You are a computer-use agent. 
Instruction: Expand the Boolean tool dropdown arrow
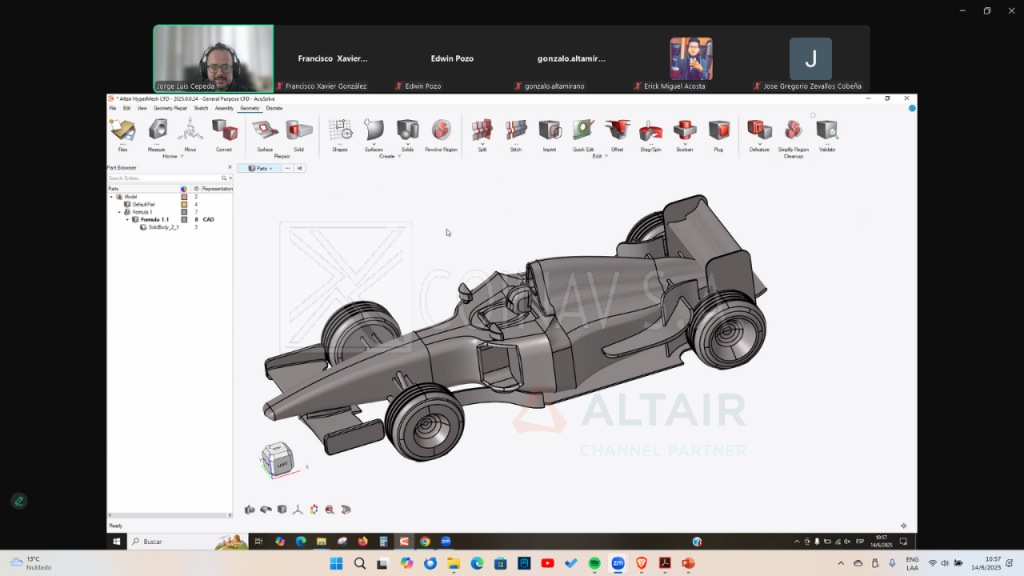click(x=684, y=143)
